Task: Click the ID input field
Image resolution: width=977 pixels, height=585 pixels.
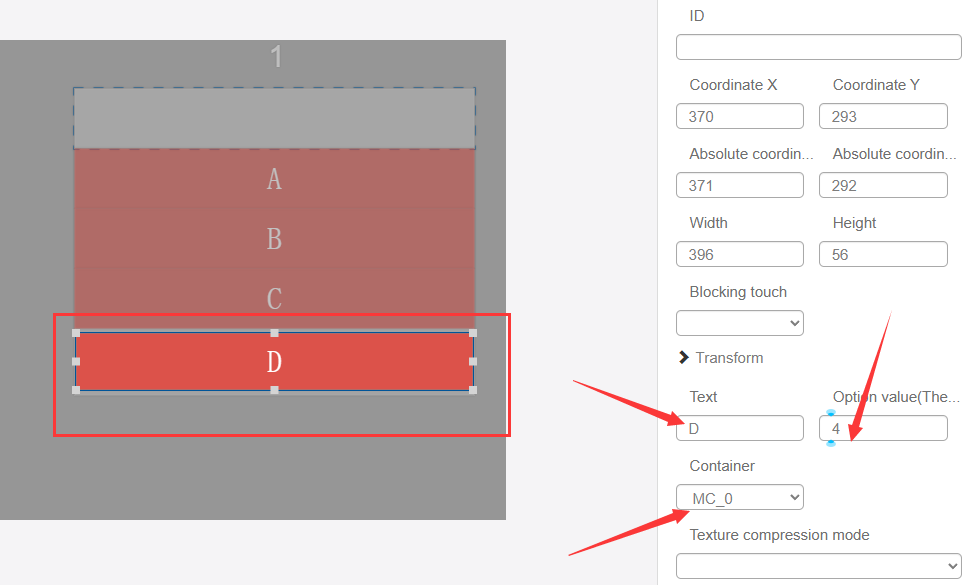Action: point(818,47)
